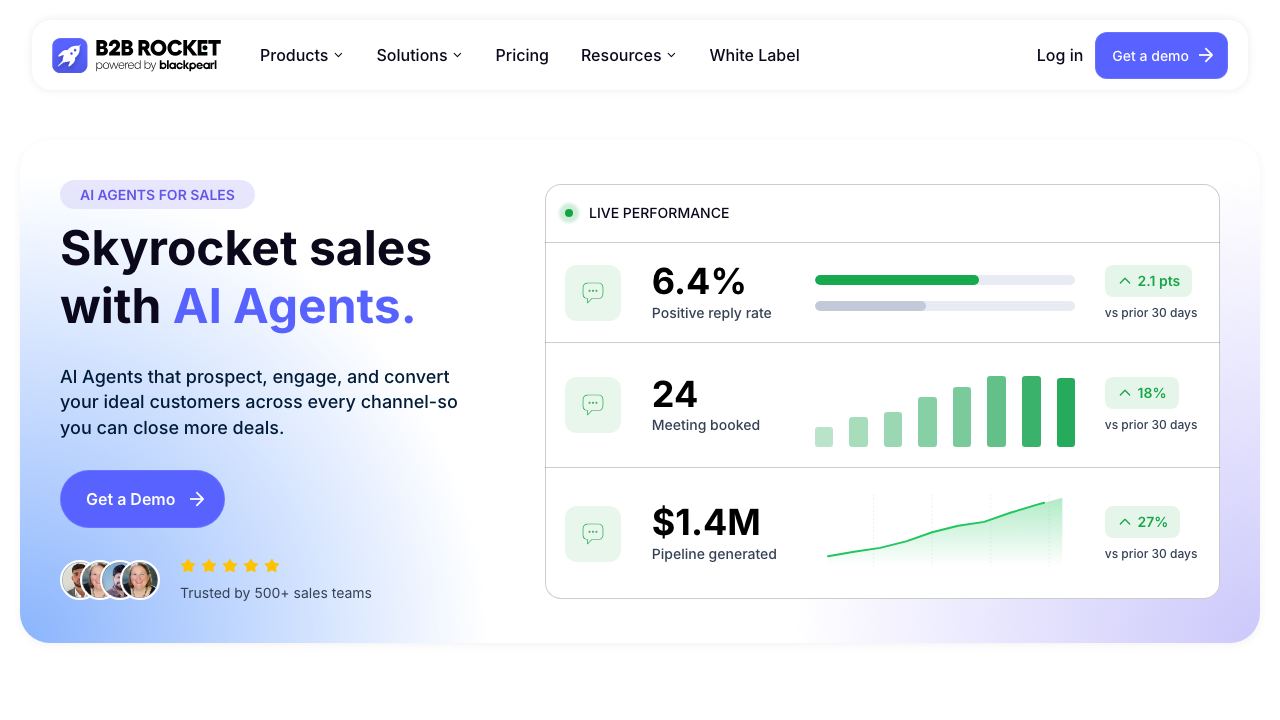Viewport: 1280px width, 720px height.
Task: Click the powered by blackpearl text
Action: tap(156, 66)
